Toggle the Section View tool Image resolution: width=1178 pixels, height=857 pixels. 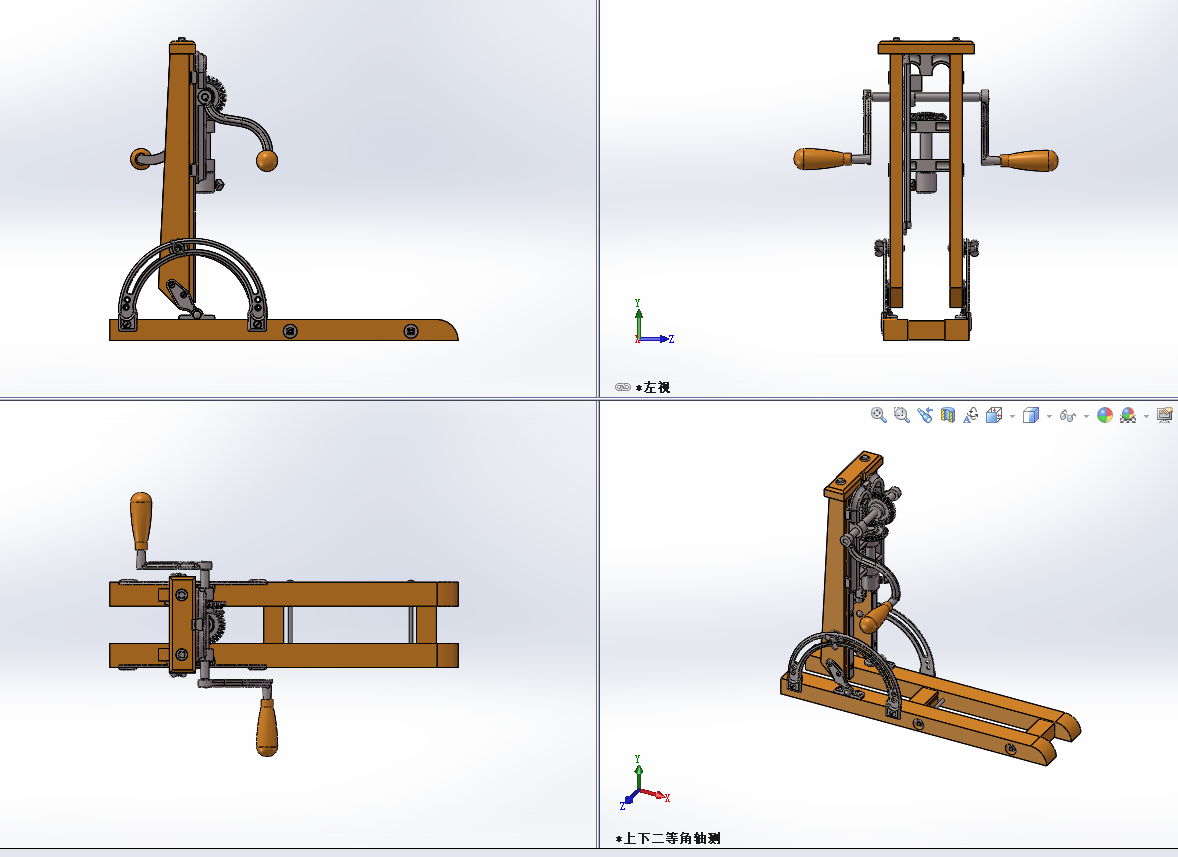(948, 415)
